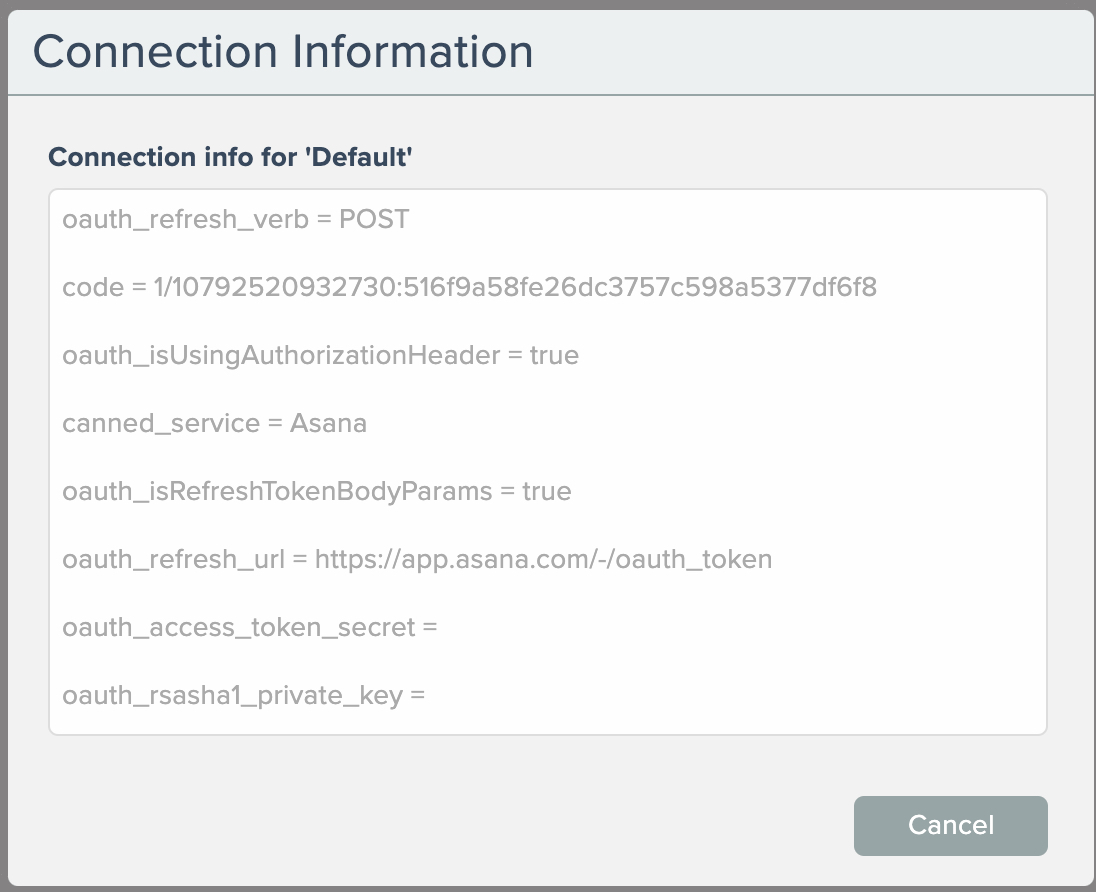Image resolution: width=1096 pixels, height=892 pixels.
Task: Click the oauth_refresh_verb = POST line
Action: pos(236,219)
